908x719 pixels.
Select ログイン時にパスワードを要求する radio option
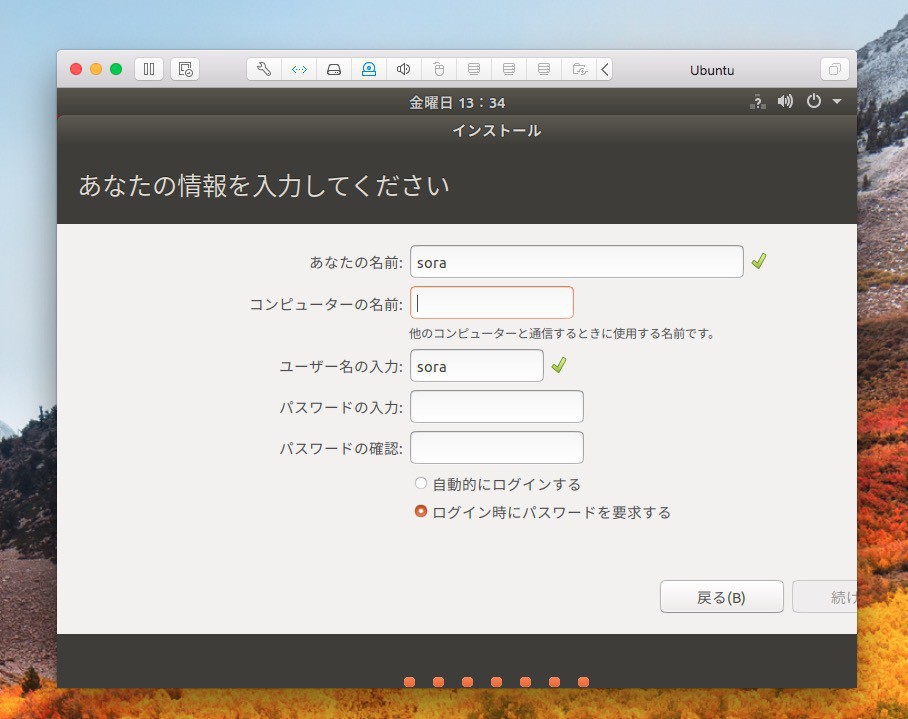click(x=421, y=512)
